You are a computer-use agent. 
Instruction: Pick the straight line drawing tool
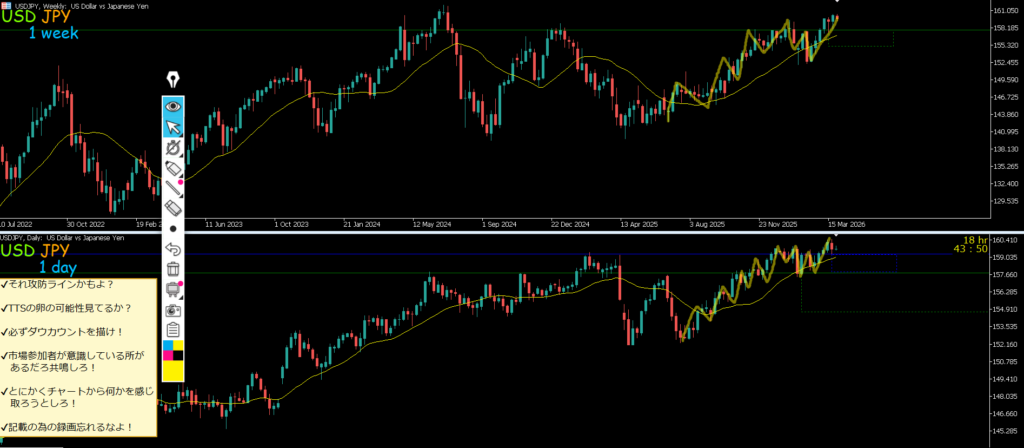click(173, 188)
